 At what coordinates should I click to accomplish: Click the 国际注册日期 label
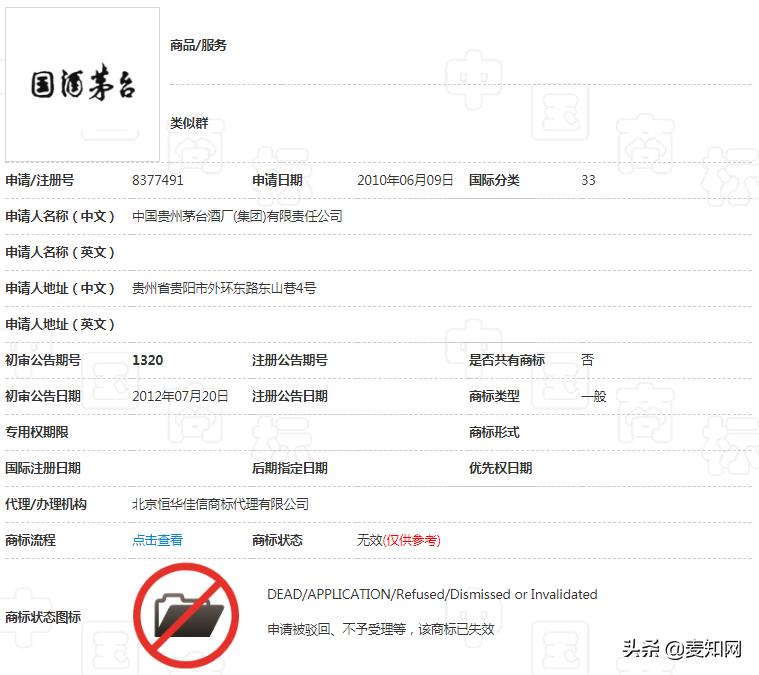pos(43,468)
